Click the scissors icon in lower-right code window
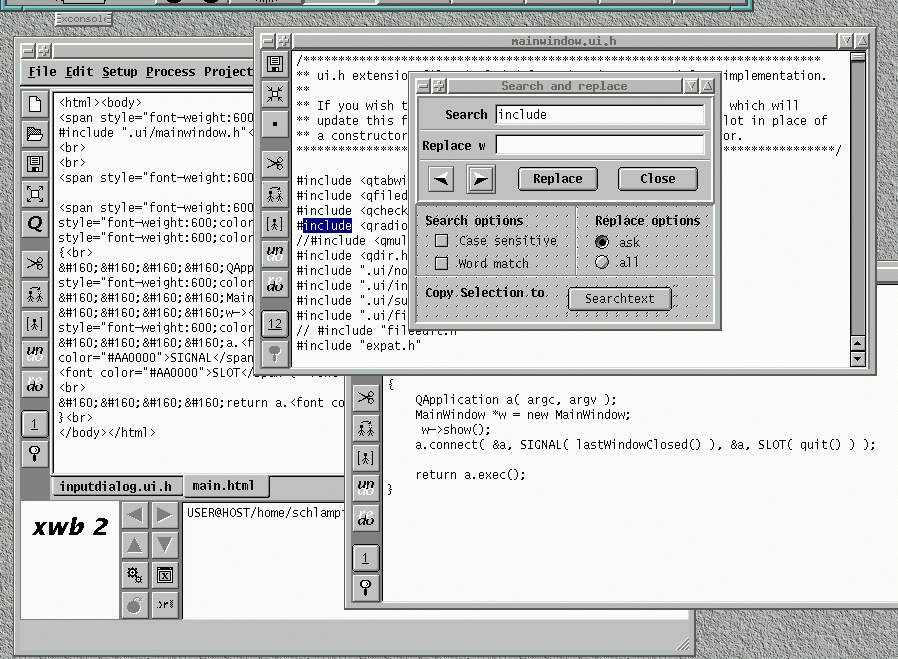The image size is (898, 659). click(x=366, y=398)
